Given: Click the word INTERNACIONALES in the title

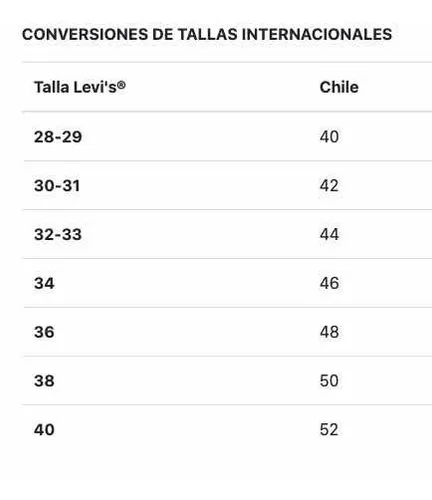Looking at the screenshot, I should click(x=317, y=34).
